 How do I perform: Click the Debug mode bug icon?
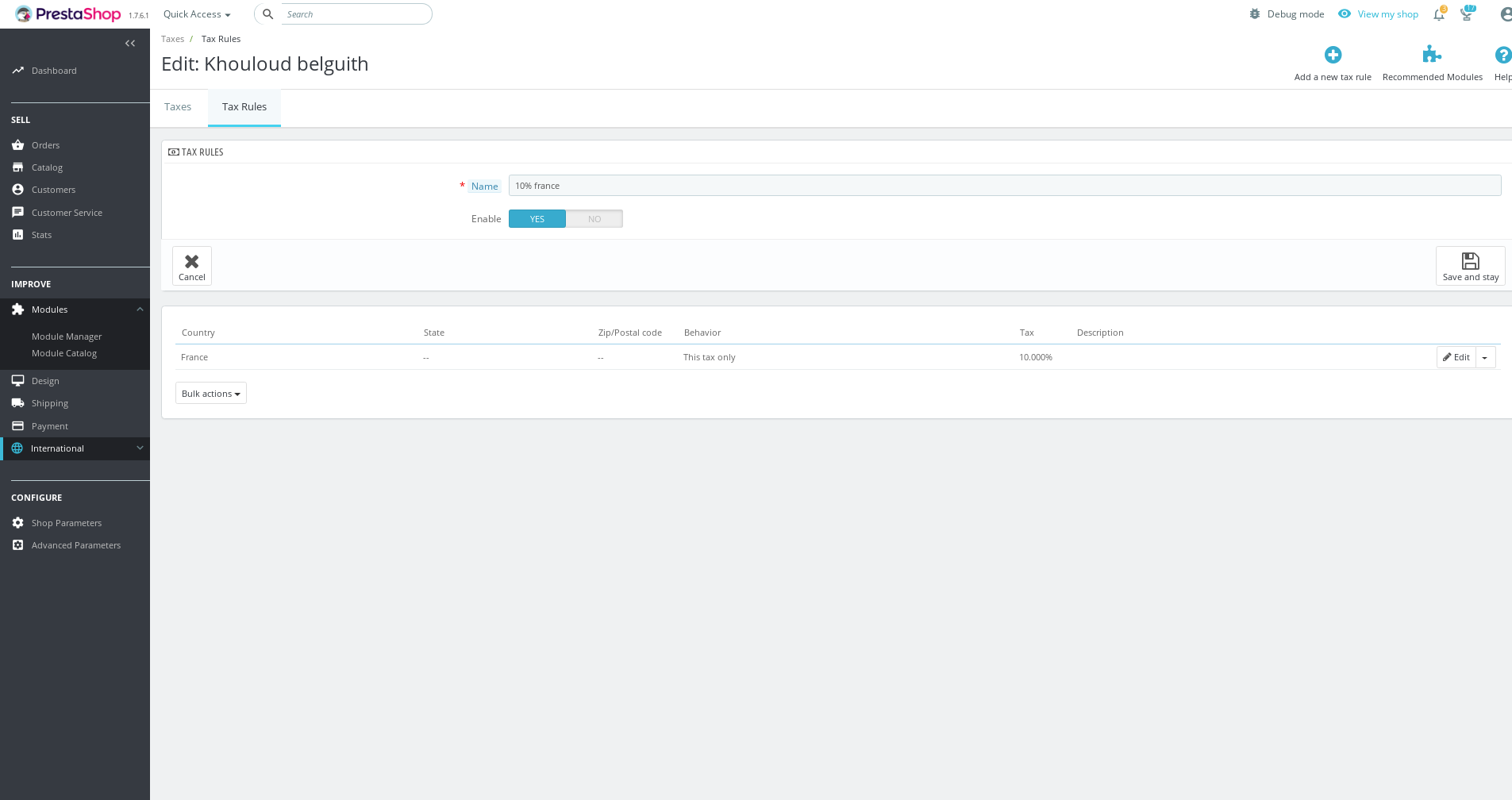(x=1255, y=14)
